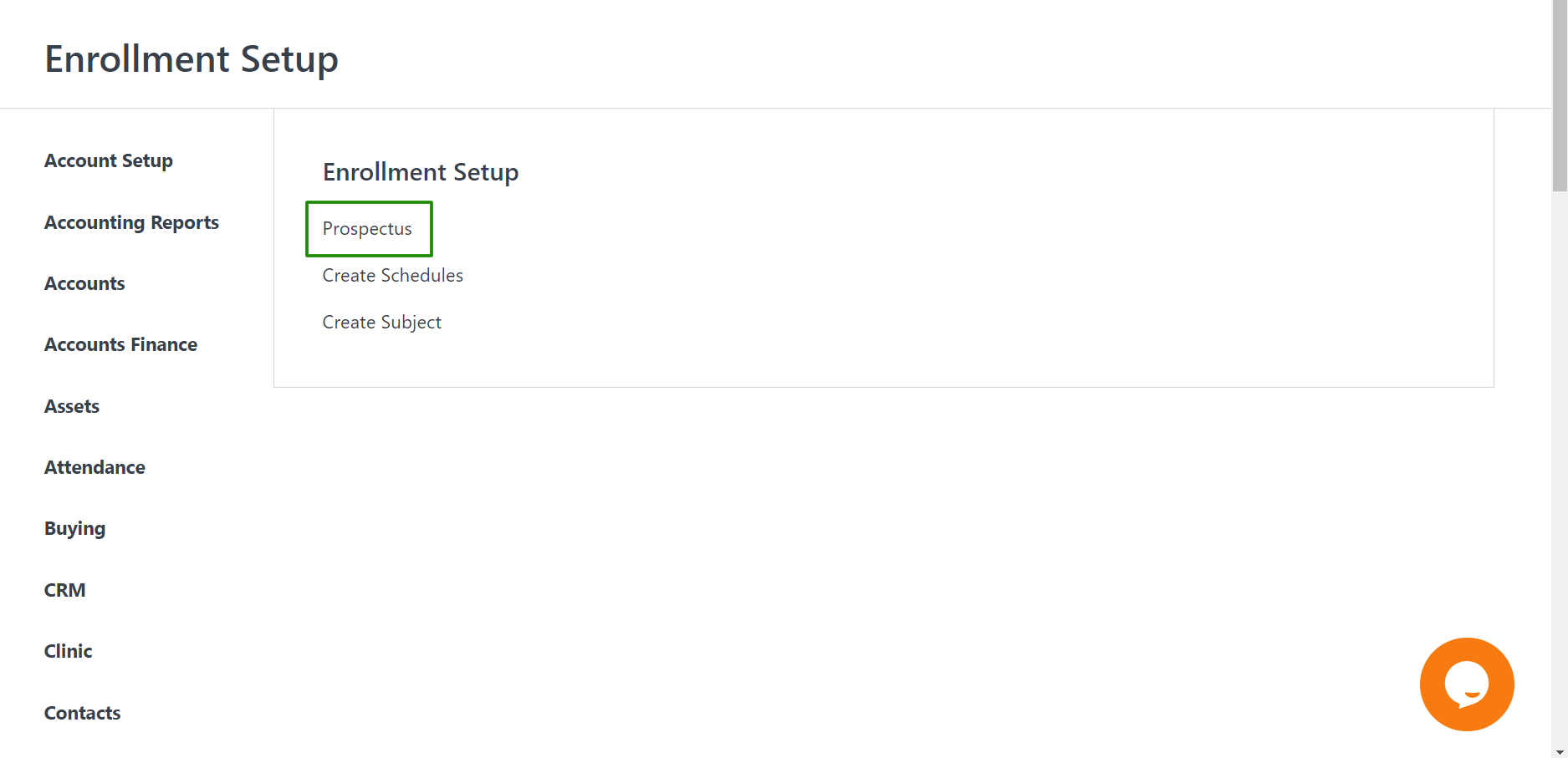Click the scrollbar track below the thumb
This screenshot has height=758, width=1568.
tap(1560, 468)
